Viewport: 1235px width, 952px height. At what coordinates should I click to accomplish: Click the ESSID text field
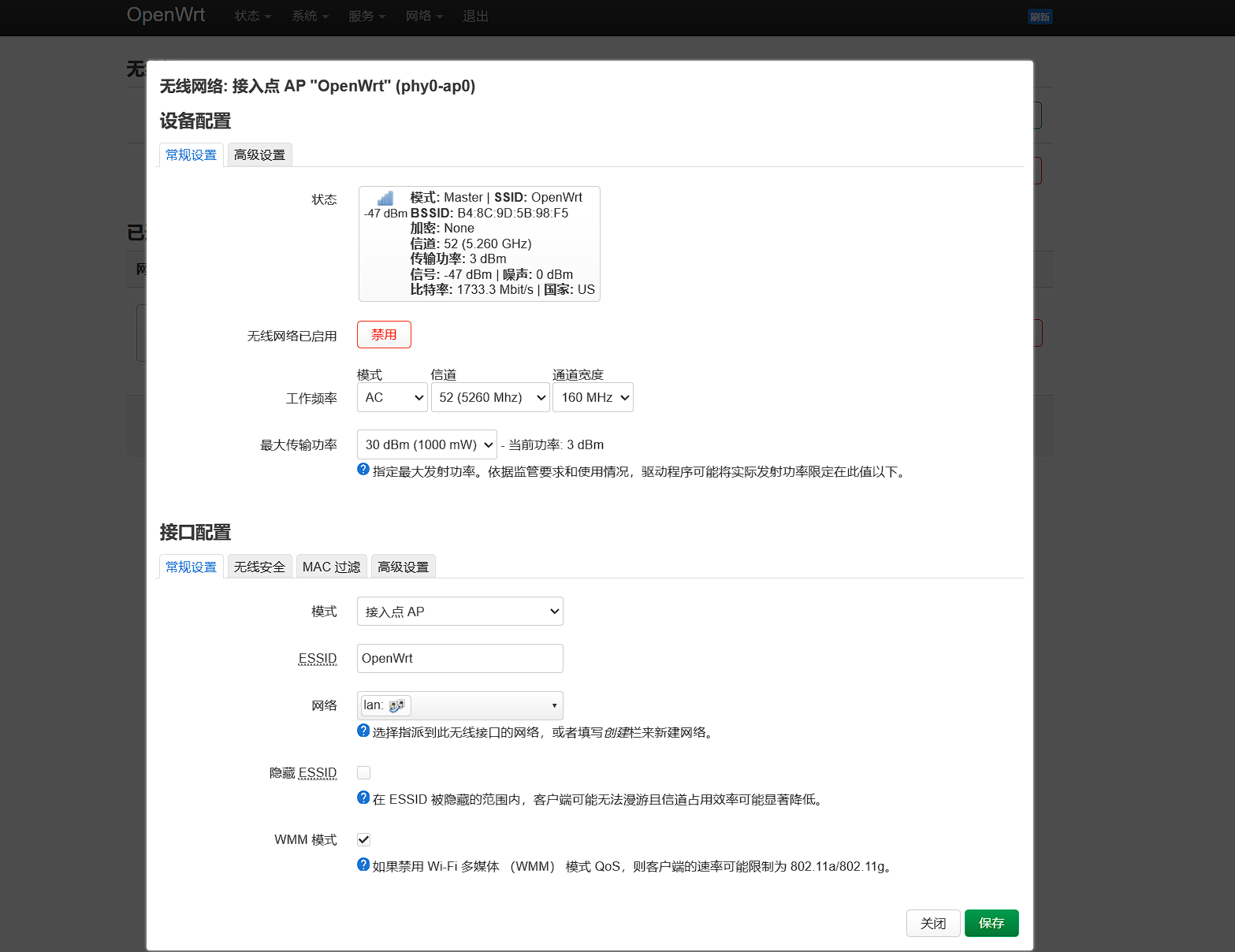459,659
